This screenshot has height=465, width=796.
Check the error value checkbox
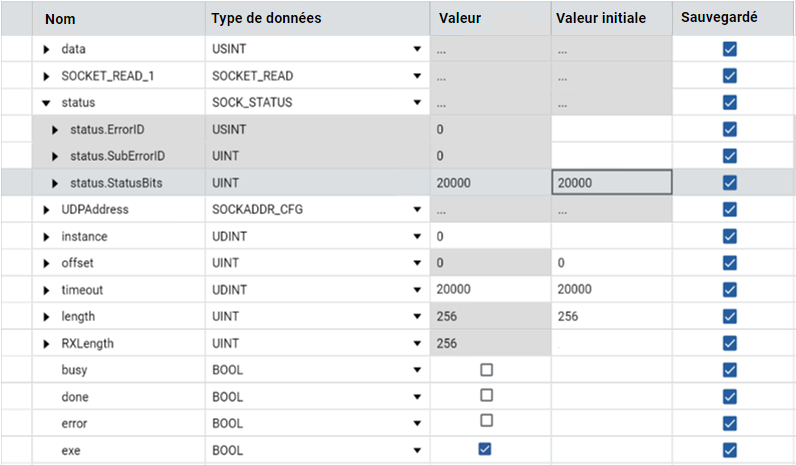486,420
